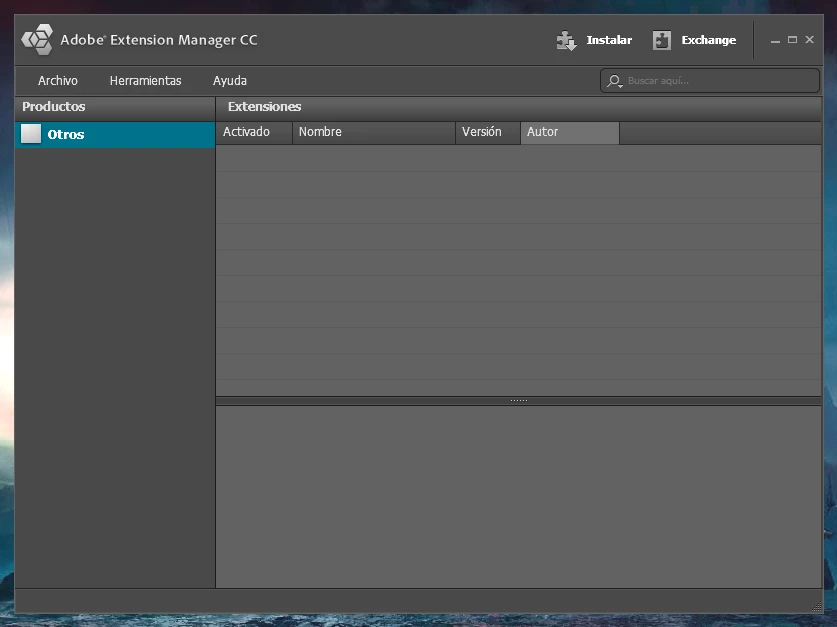Open Adobe Exchange via Exchange label
This screenshot has width=837, height=627.
click(x=709, y=40)
